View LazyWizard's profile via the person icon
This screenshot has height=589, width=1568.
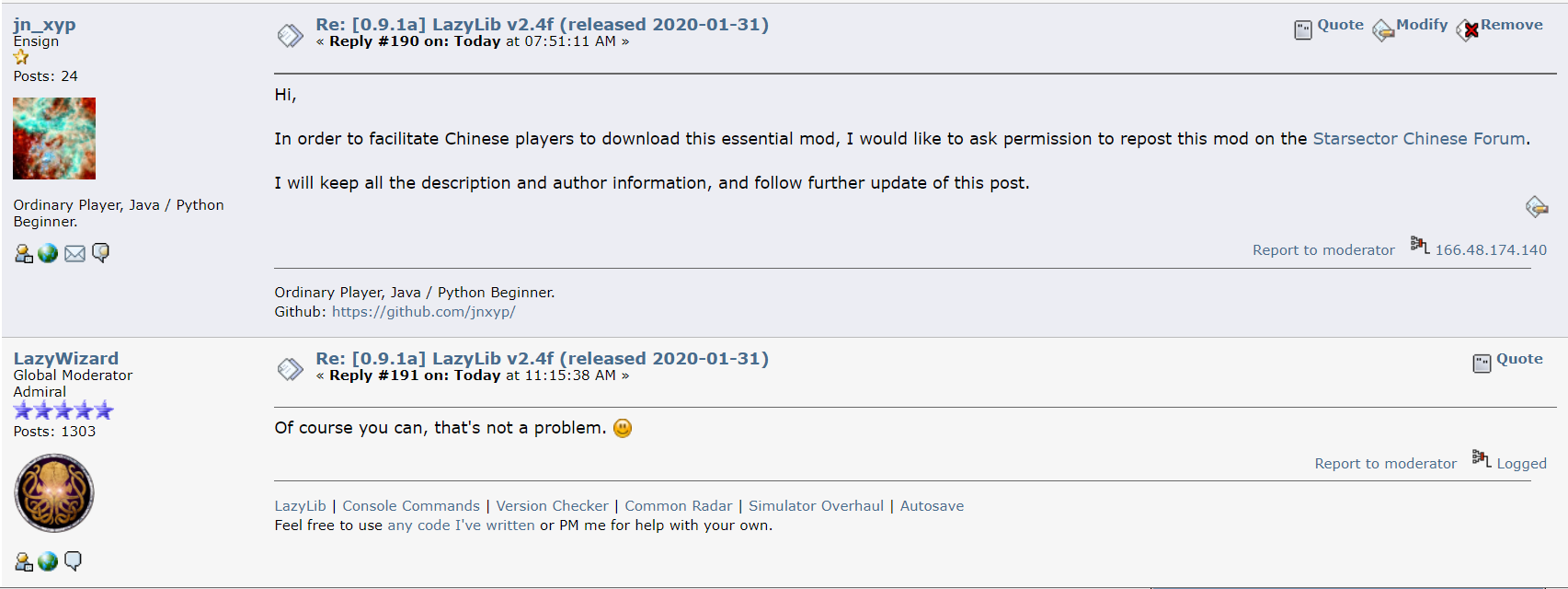pos(24,561)
